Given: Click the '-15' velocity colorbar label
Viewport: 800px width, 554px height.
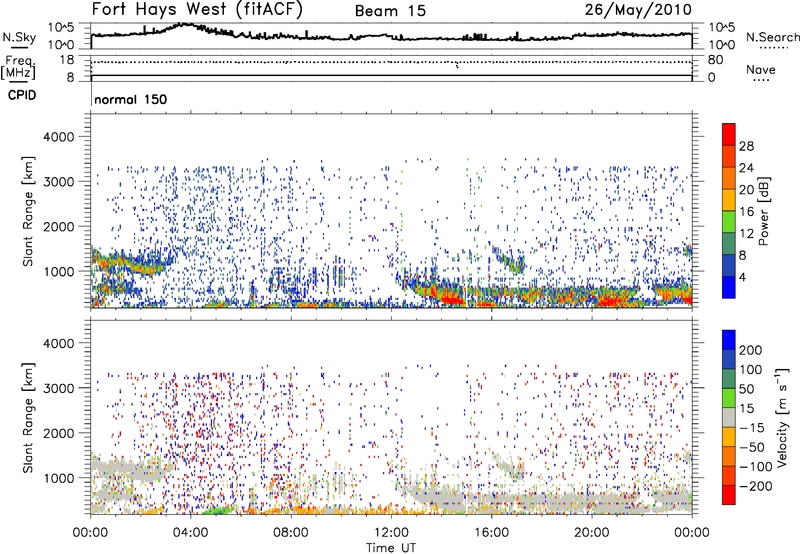Looking at the screenshot, I should click(753, 428).
